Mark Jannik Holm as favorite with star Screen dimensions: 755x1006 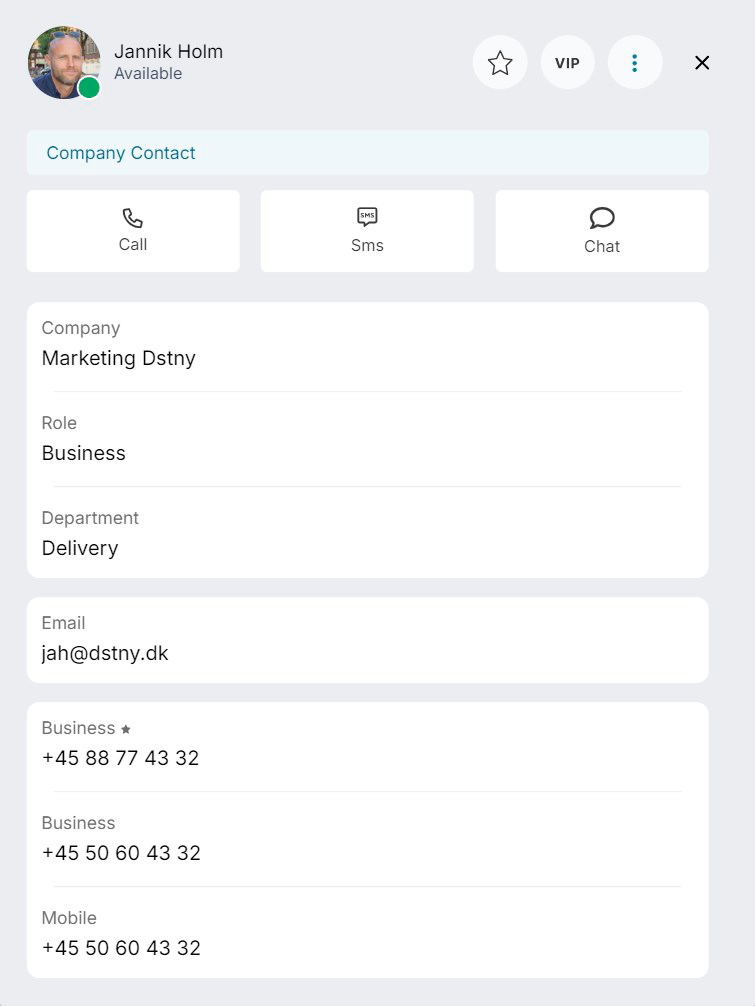500,62
